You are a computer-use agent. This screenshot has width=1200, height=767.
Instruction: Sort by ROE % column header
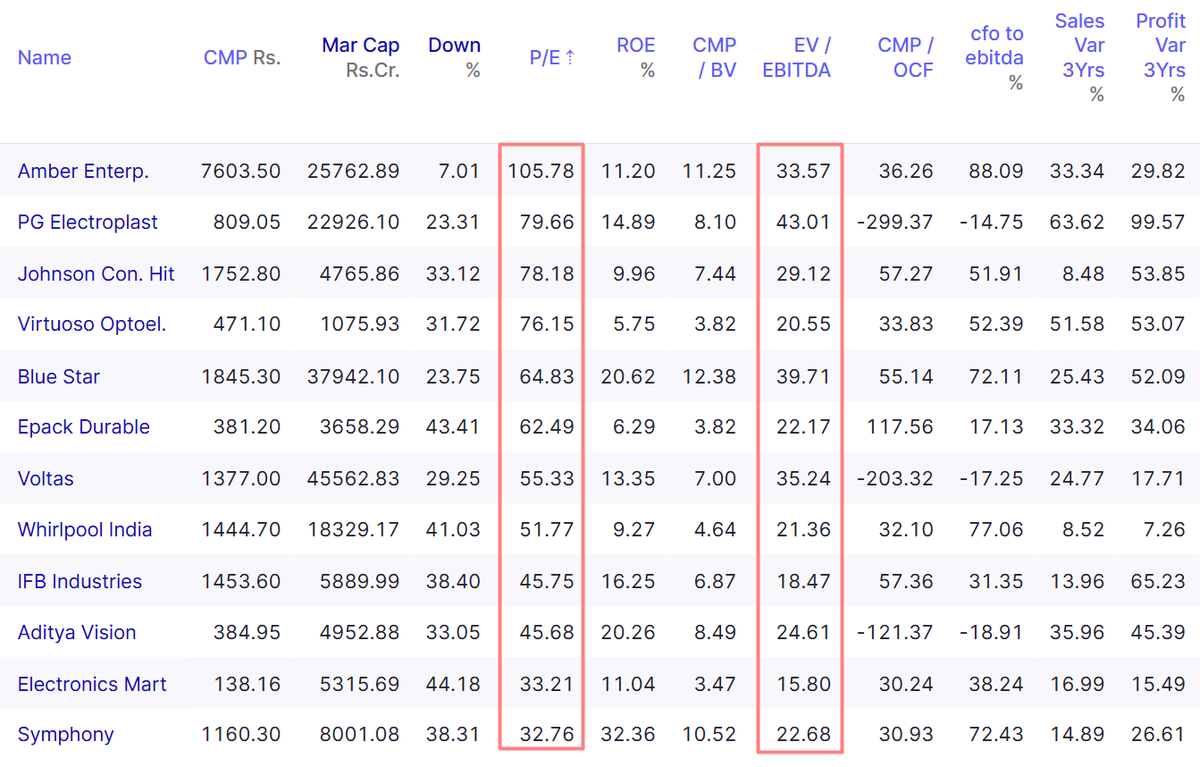coord(636,58)
